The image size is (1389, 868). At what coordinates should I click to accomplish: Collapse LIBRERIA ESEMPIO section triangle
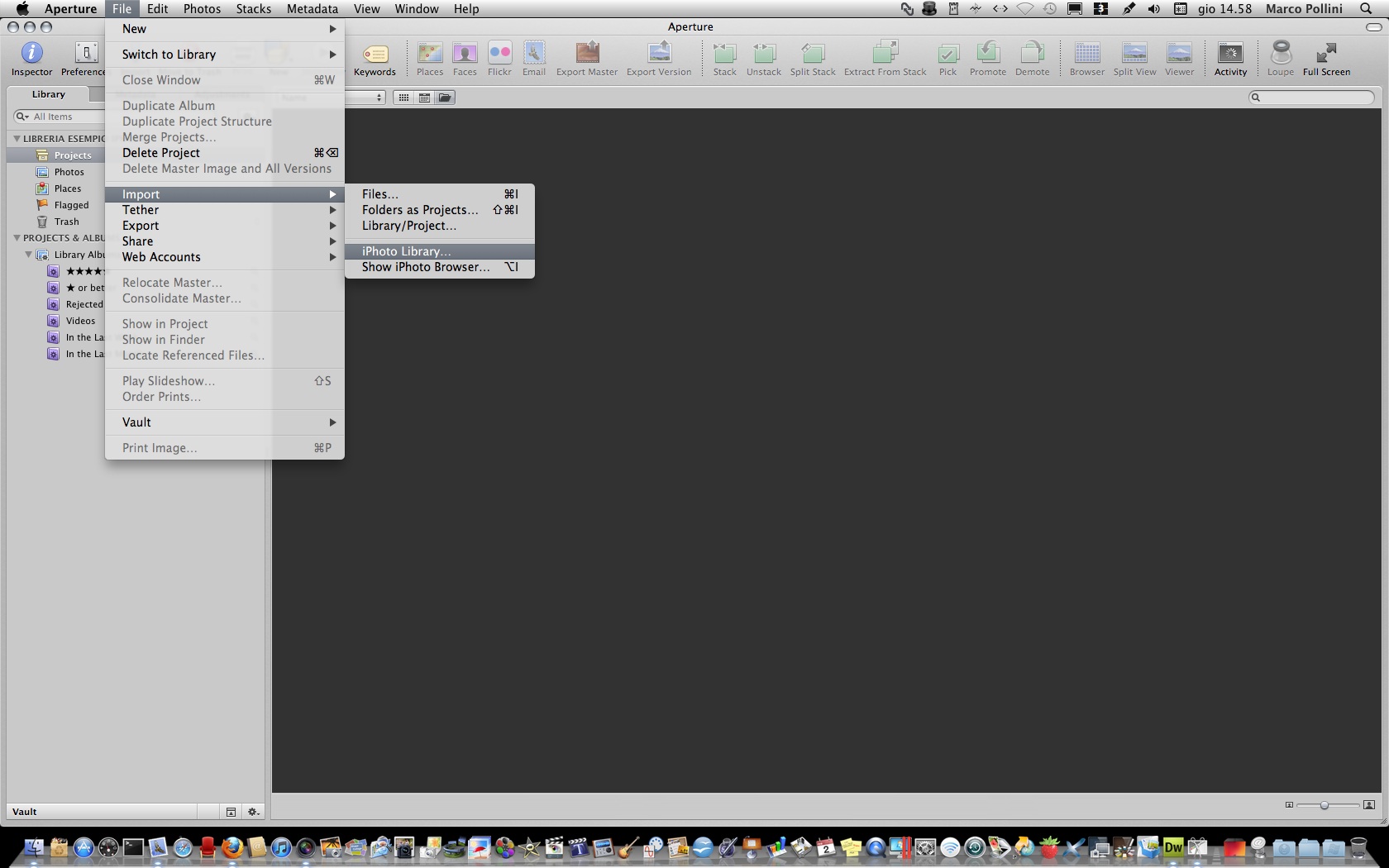point(17,139)
